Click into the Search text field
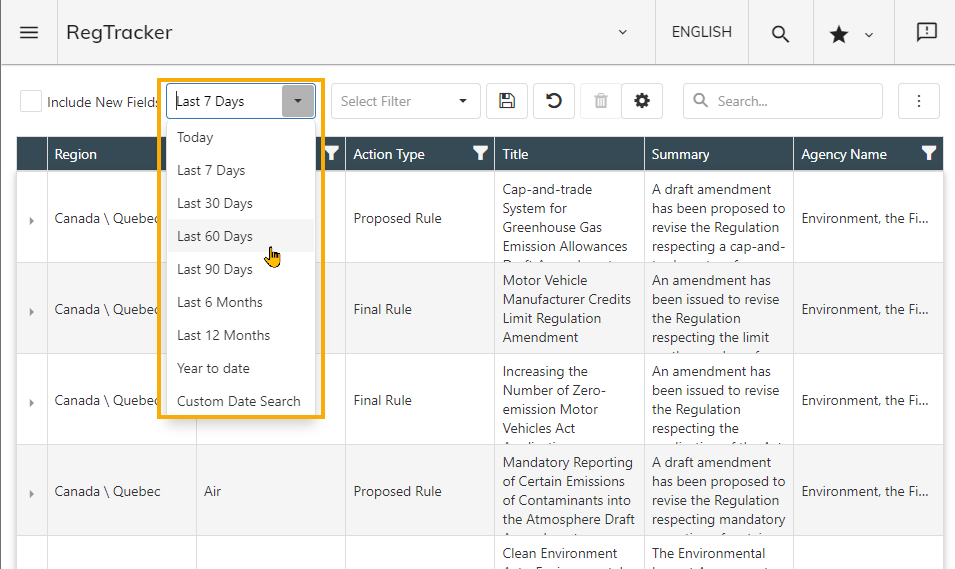955x569 pixels. pos(790,101)
